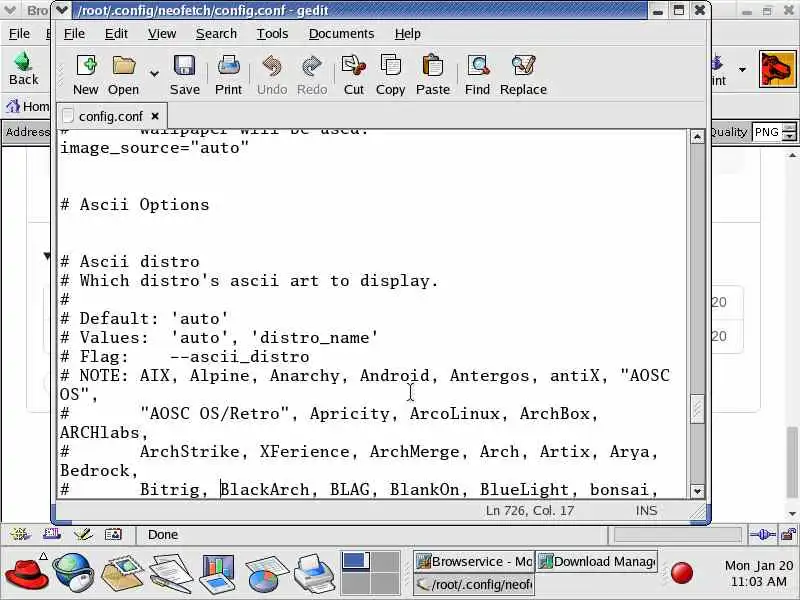Launch the word processor panel icon

pos(170,573)
